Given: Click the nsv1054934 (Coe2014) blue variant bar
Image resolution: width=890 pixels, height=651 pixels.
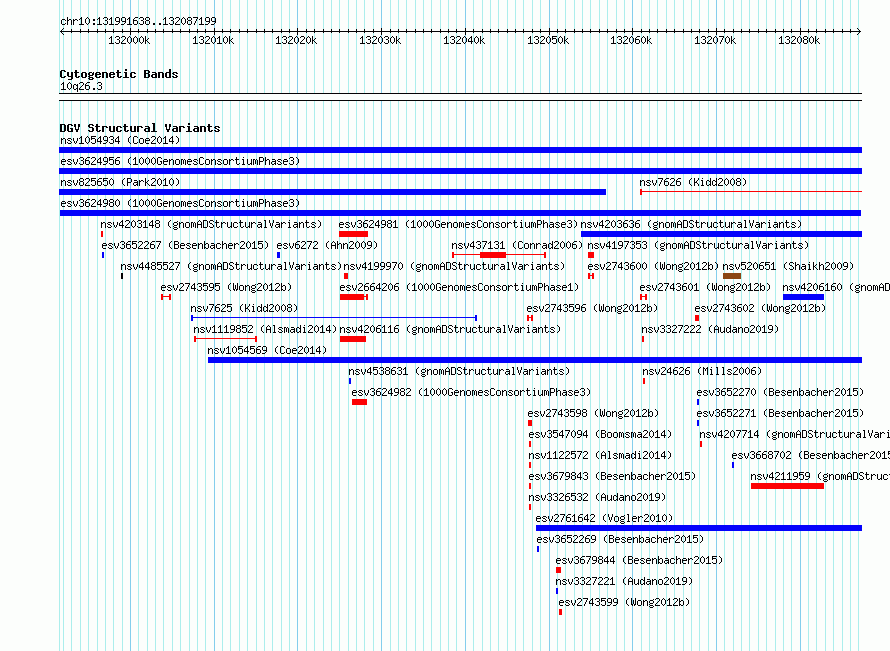Looking at the screenshot, I should click(460, 150).
